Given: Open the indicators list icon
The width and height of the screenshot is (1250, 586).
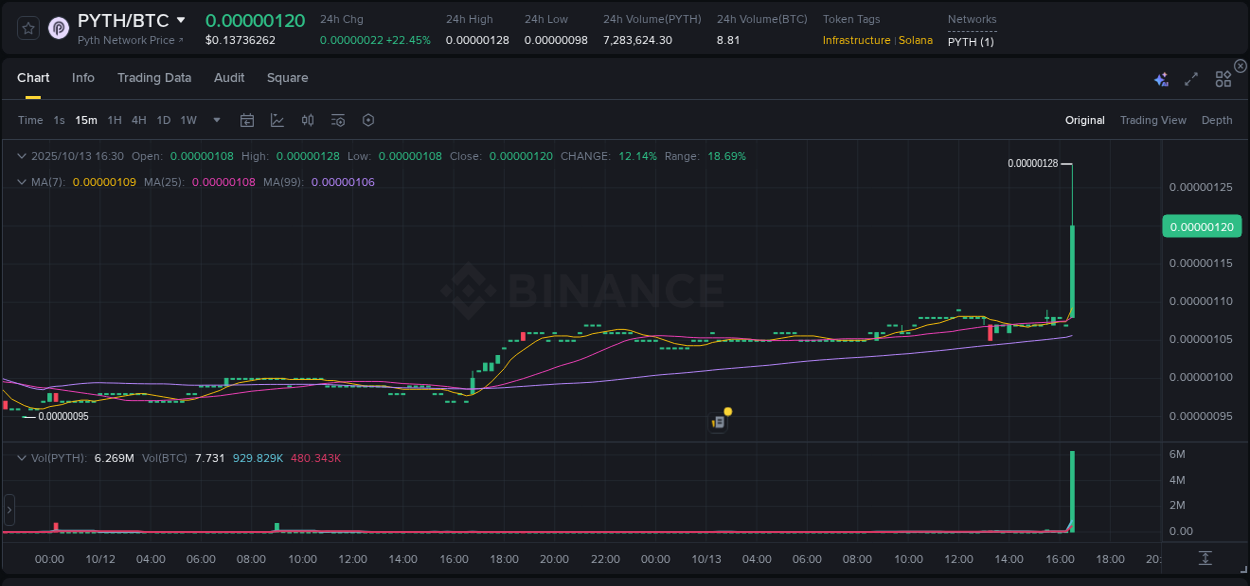Looking at the screenshot, I should [x=337, y=120].
